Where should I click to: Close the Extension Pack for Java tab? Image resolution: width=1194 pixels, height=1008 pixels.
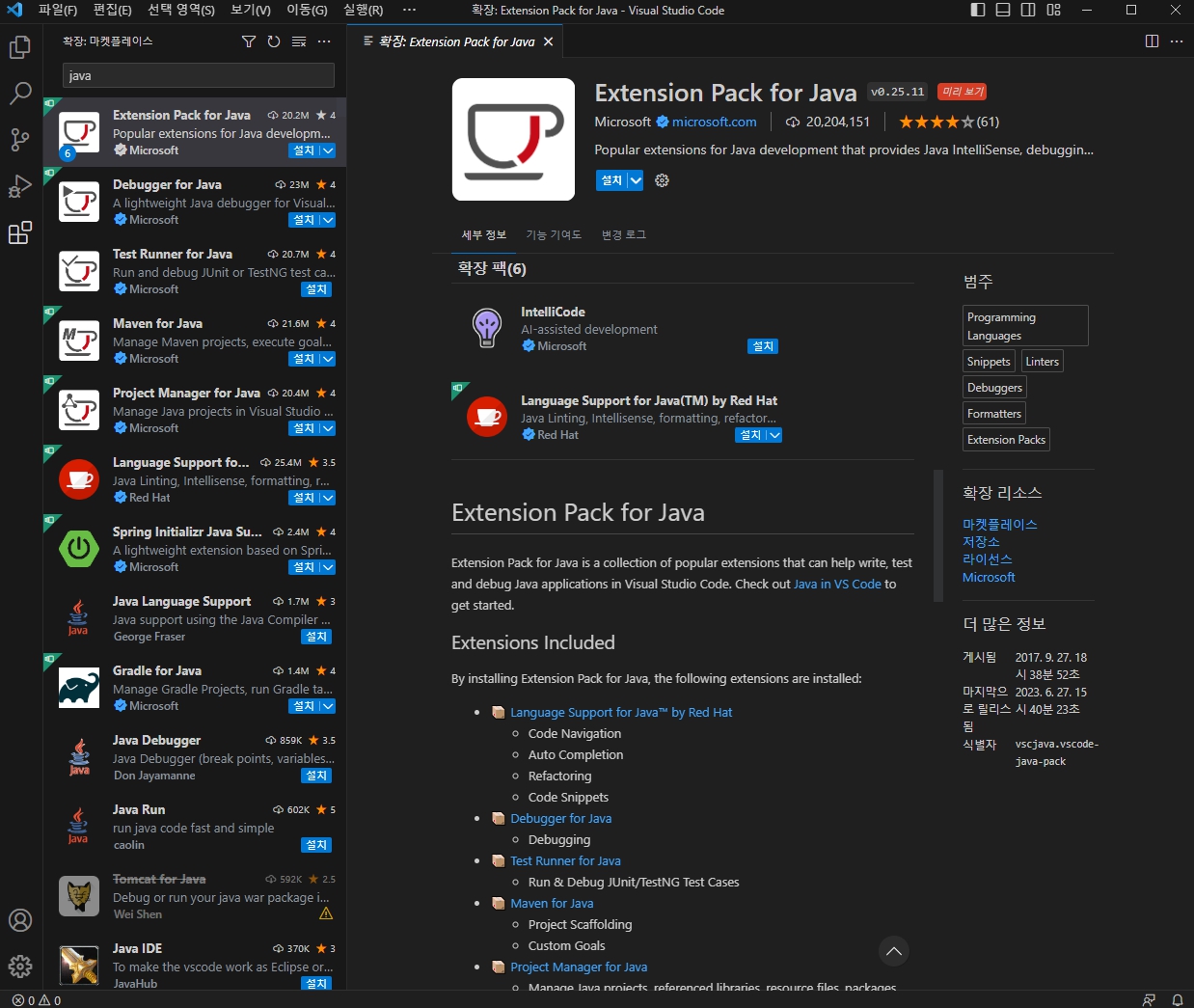pos(548,41)
